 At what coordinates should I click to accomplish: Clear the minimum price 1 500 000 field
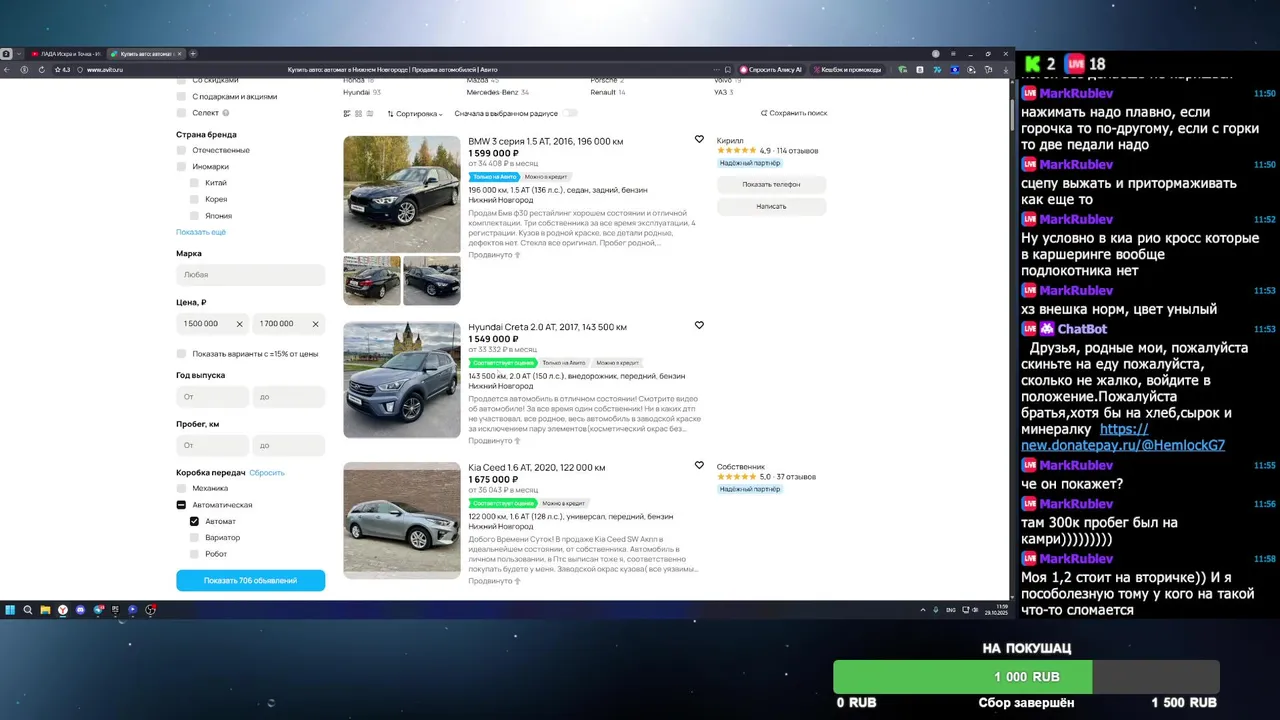[239, 324]
